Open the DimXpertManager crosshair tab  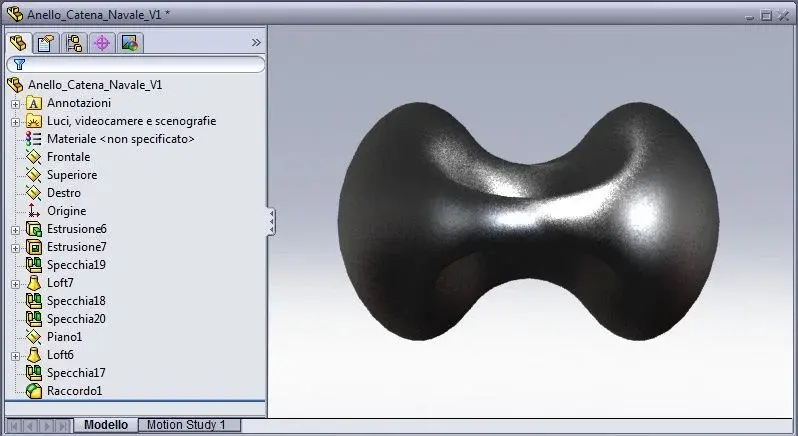point(102,43)
